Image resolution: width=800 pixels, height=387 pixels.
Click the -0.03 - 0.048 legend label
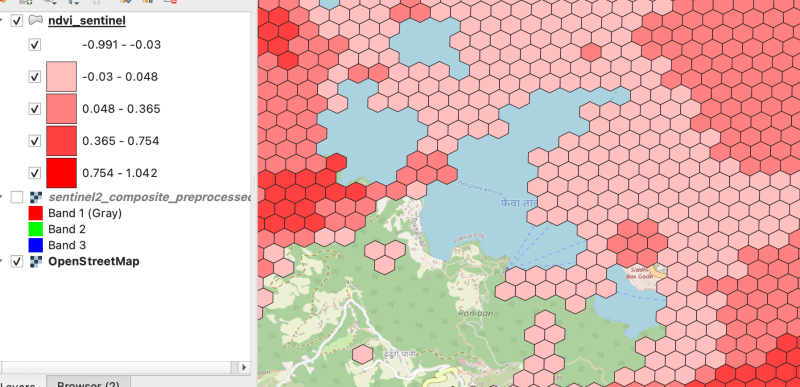pyautogui.click(x=120, y=77)
